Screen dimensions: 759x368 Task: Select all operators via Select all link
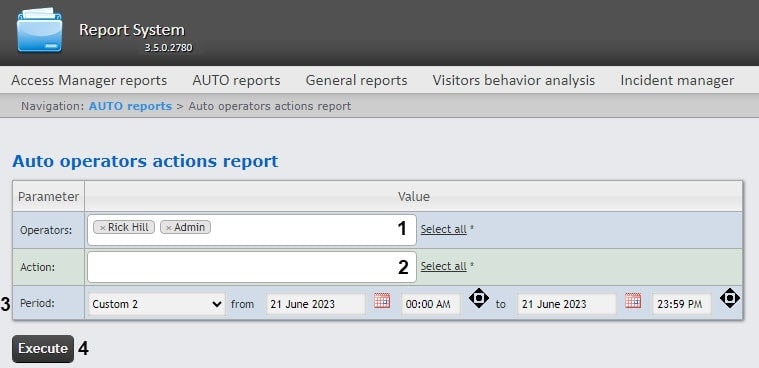(x=443, y=230)
